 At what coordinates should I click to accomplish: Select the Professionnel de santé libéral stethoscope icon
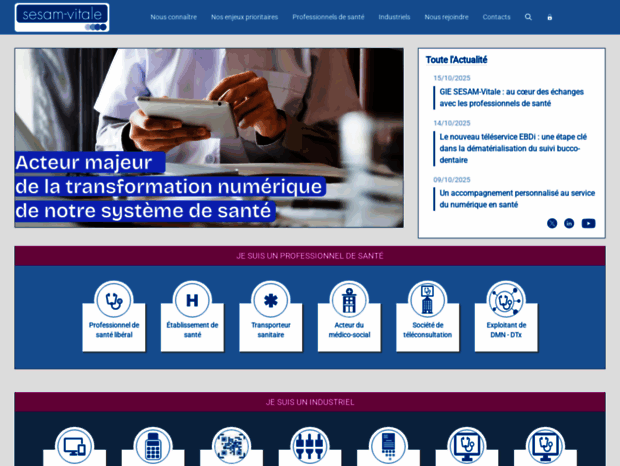point(114,300)
